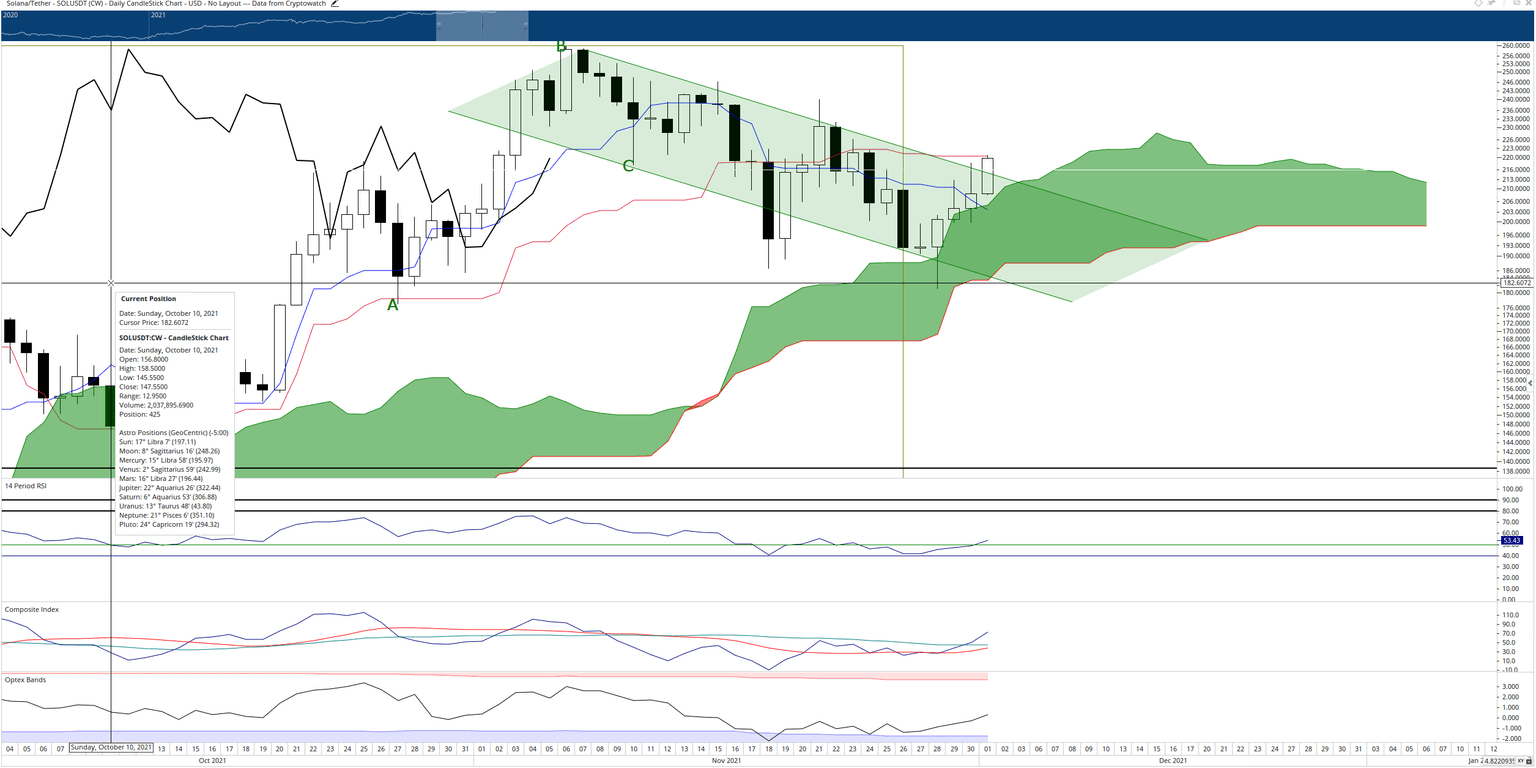1536x768 pixels.
Task: Click the right handle of overview range selector
Action: (x=527, y=26)
